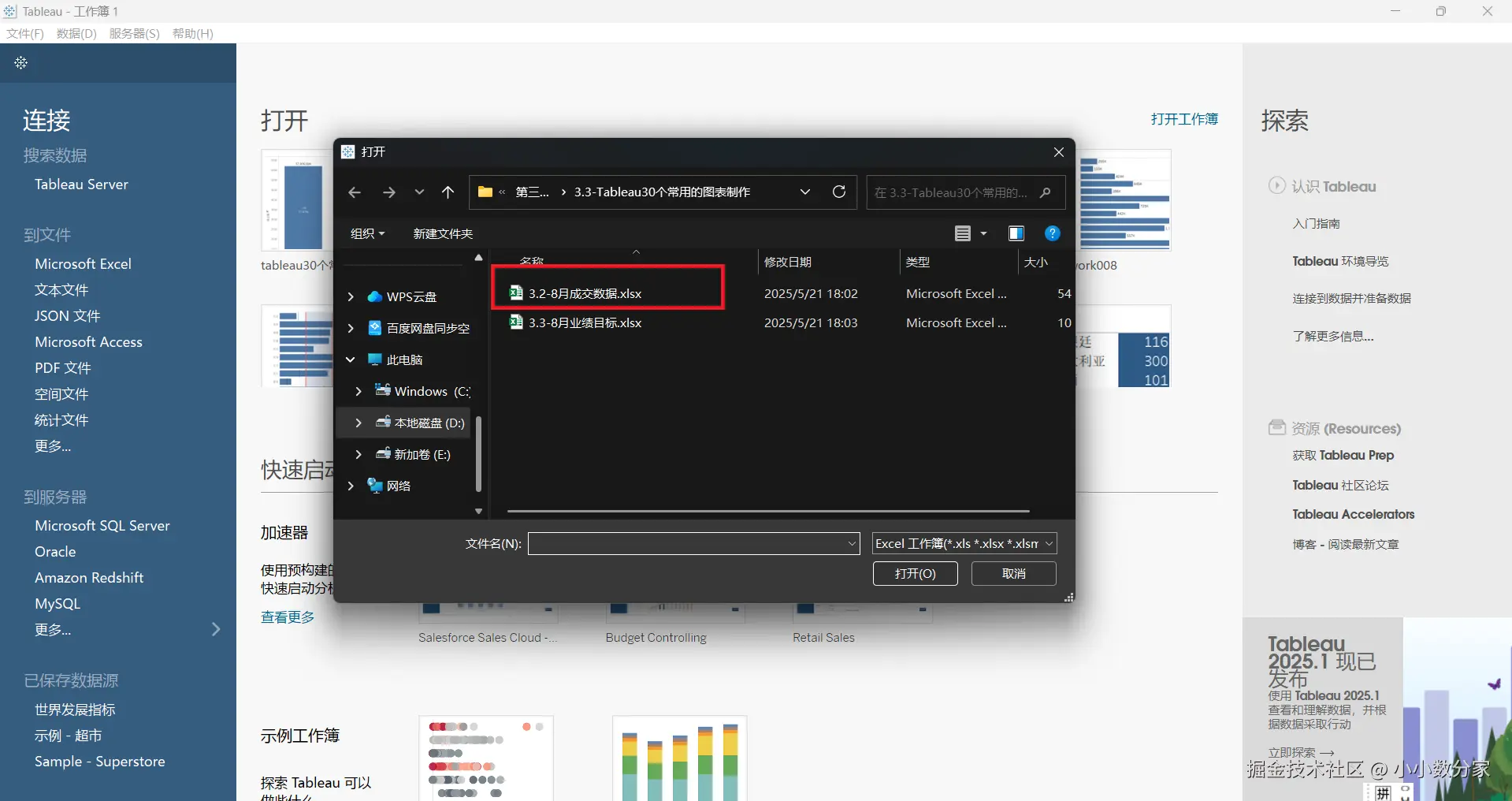1512x801 pixels.
Task: Close the 打开 file dialog
Action: tap(1059, 152)
